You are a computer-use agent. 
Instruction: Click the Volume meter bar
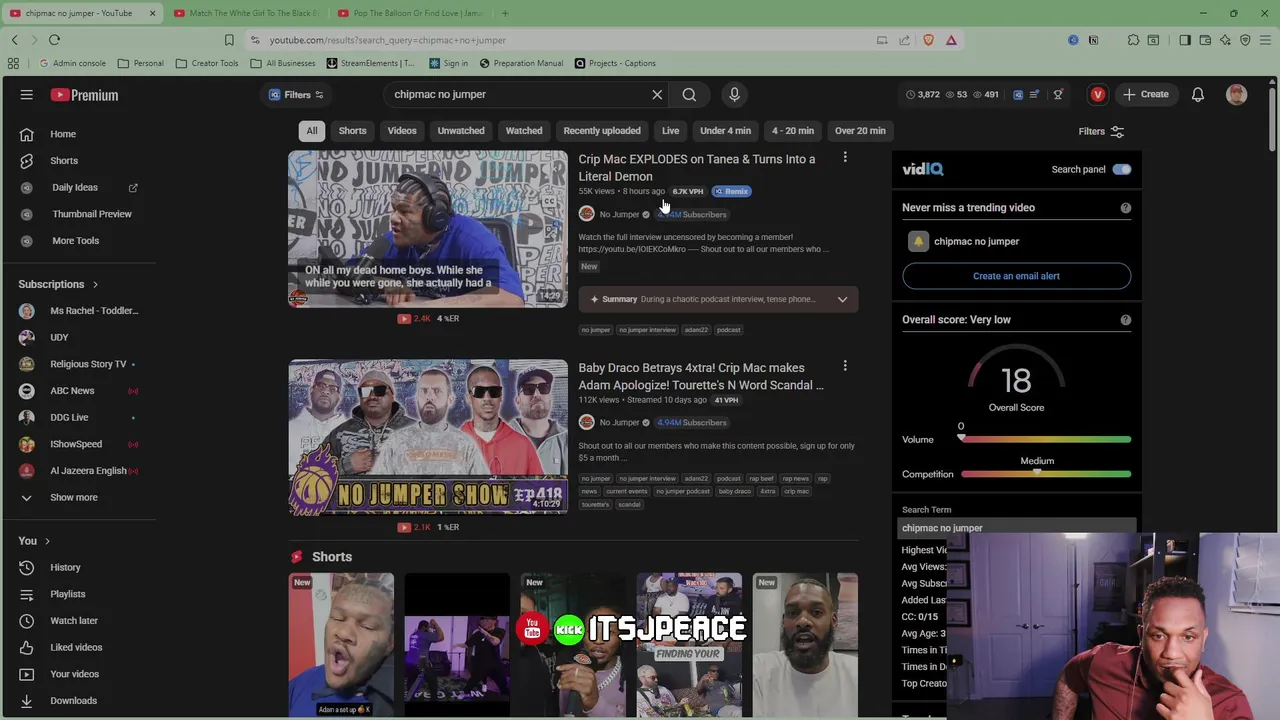click(x=1046, y=439)
